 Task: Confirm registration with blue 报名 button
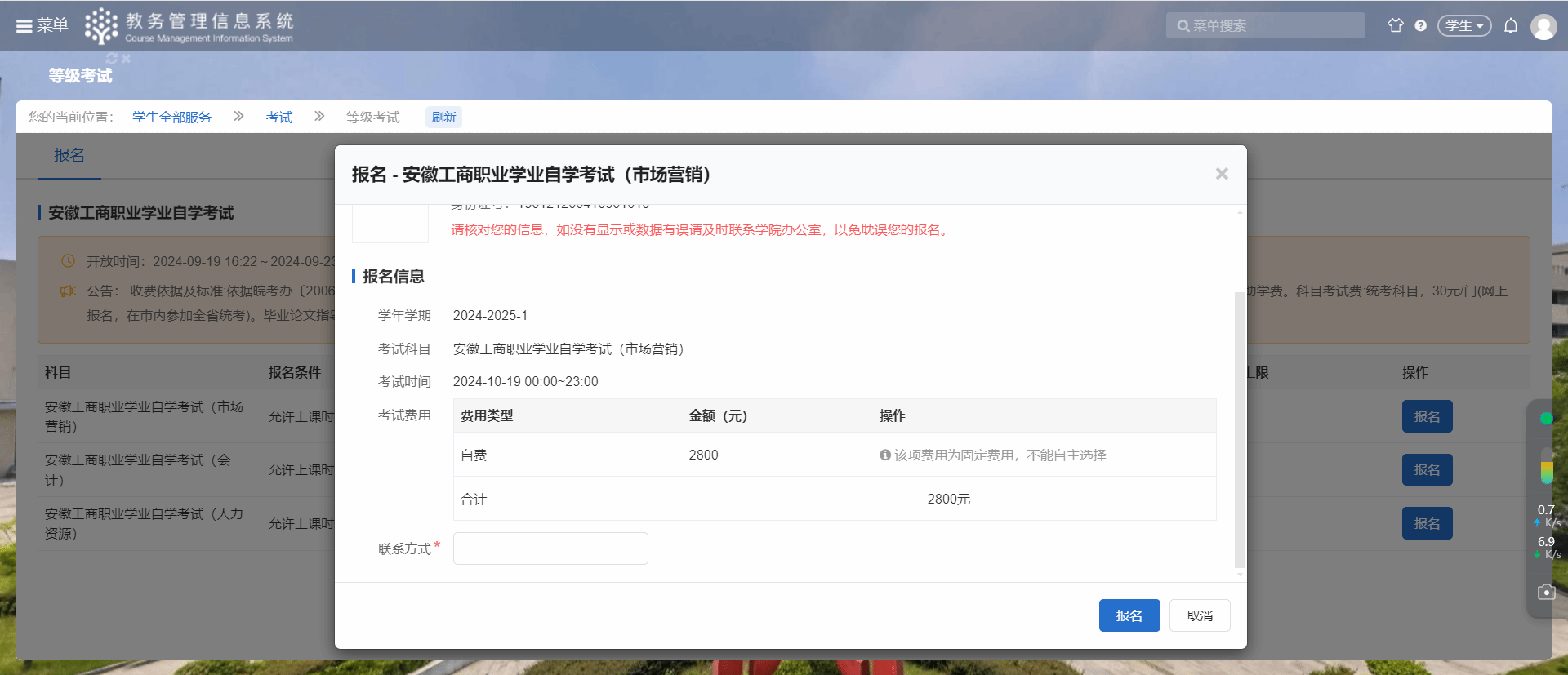pos(1129,615)
